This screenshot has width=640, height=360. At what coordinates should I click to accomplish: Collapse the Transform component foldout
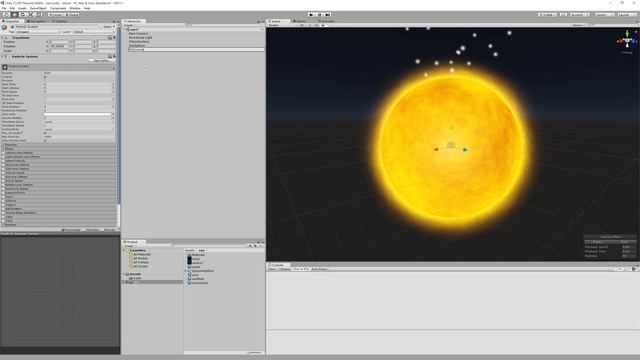click(x=3, y=38)
